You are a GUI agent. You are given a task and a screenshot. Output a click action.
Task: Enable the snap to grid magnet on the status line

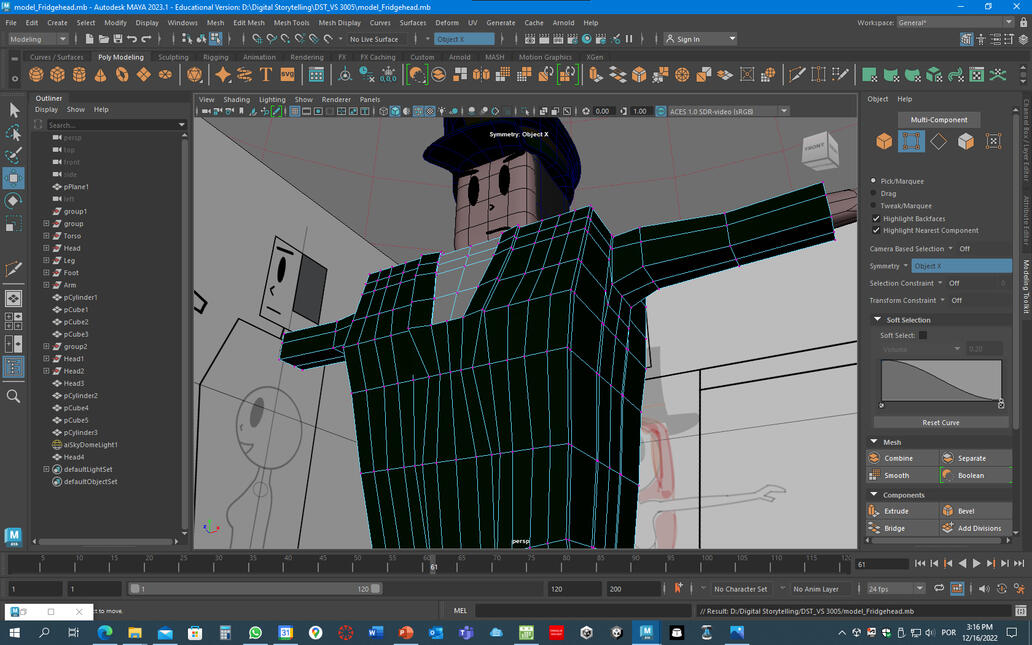[x=257, y=39]
